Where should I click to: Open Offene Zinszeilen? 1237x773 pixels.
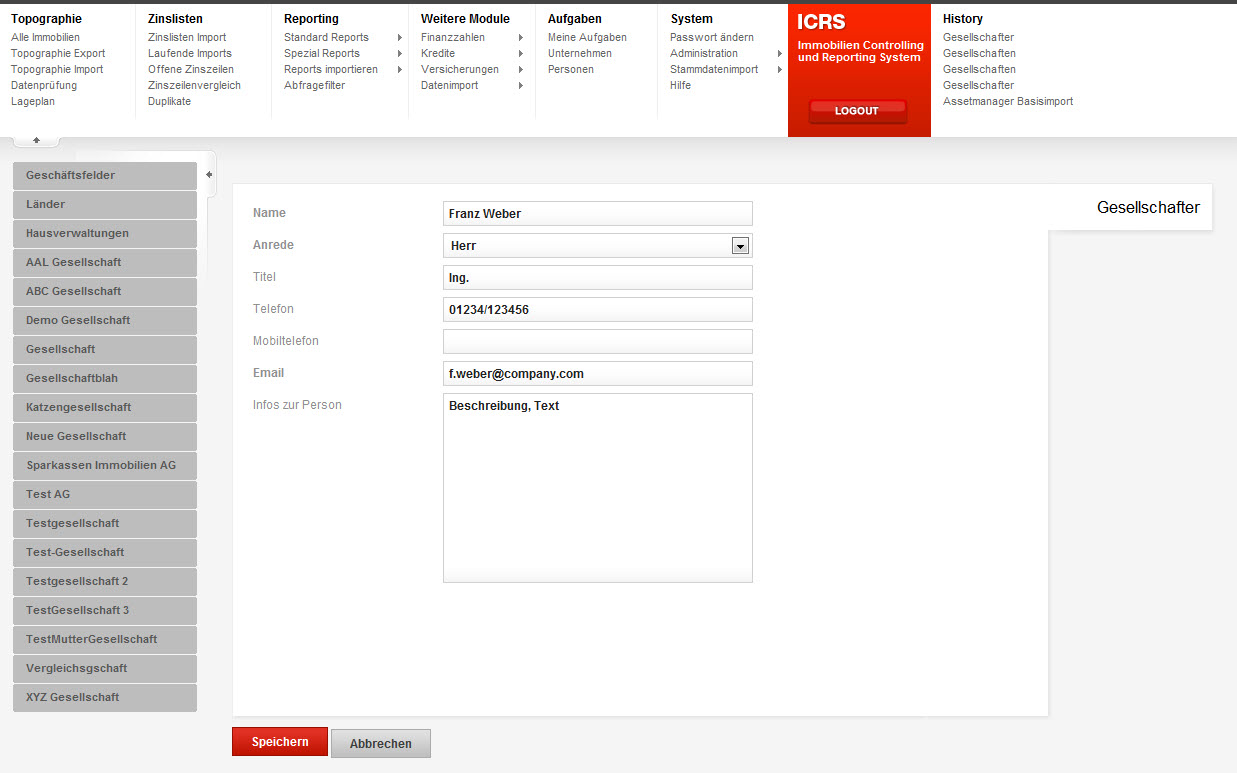point(191,69)
